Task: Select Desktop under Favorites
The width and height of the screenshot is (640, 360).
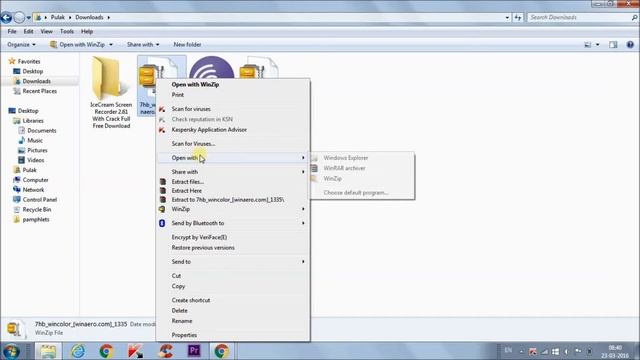Action: [33, 71]
